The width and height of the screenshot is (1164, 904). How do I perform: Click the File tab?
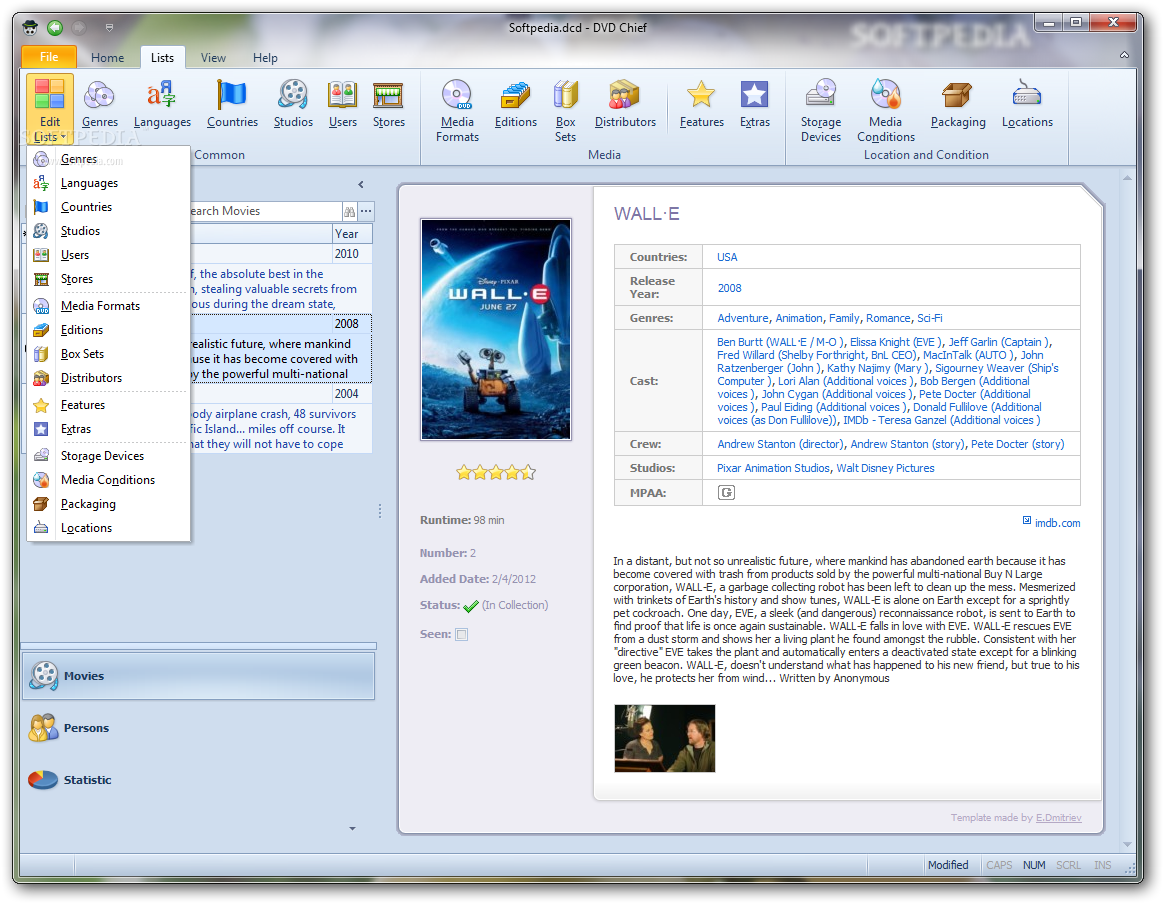[x=49, y=56]
